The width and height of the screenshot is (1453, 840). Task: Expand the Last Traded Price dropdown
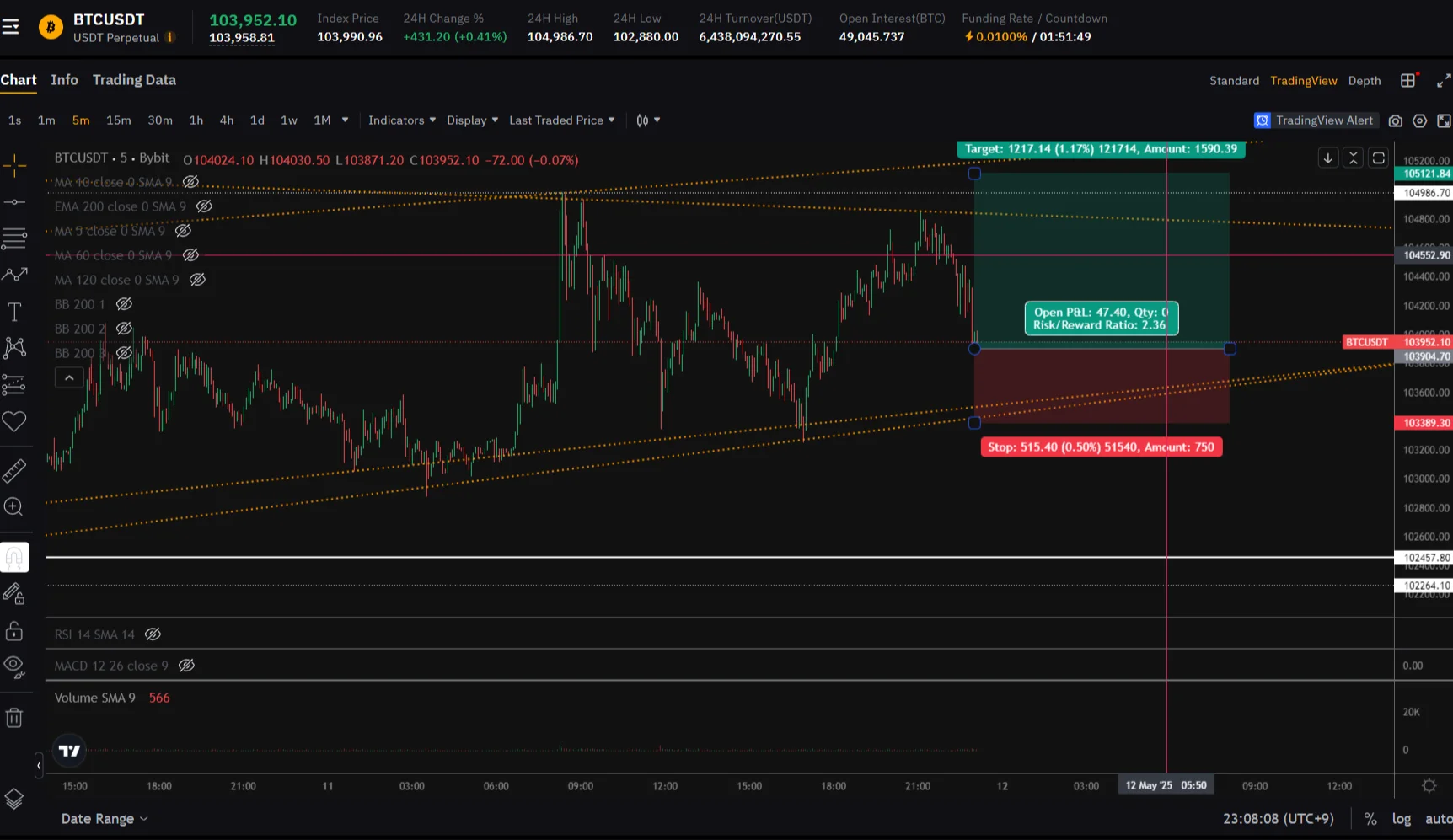562,120
